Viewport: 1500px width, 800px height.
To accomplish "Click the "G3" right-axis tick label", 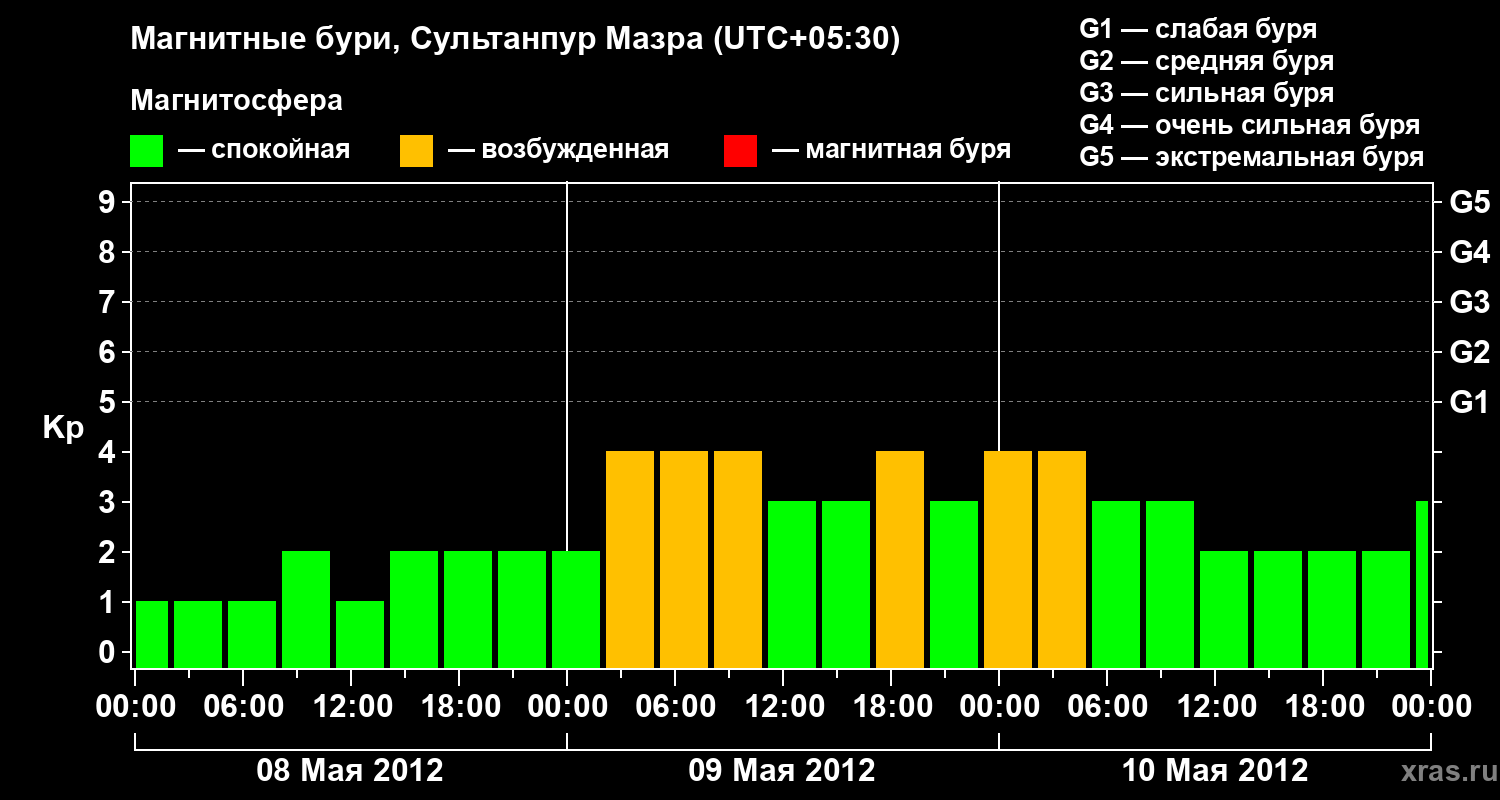I will 1469,302.
